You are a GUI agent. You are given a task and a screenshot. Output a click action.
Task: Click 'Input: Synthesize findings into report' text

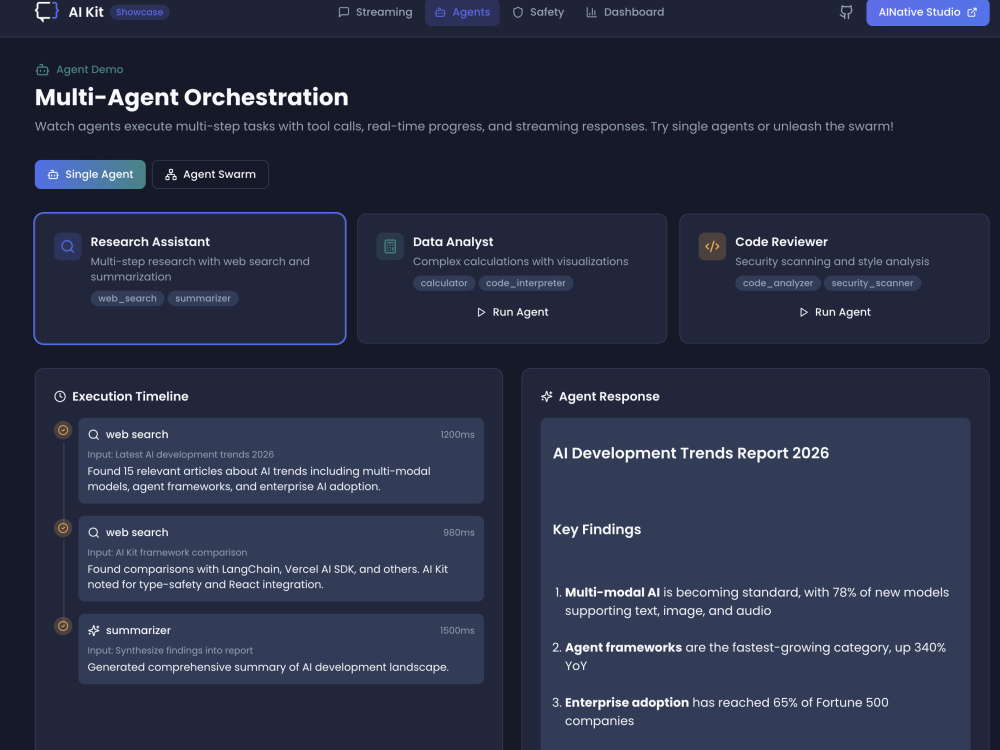coord(170,651)
